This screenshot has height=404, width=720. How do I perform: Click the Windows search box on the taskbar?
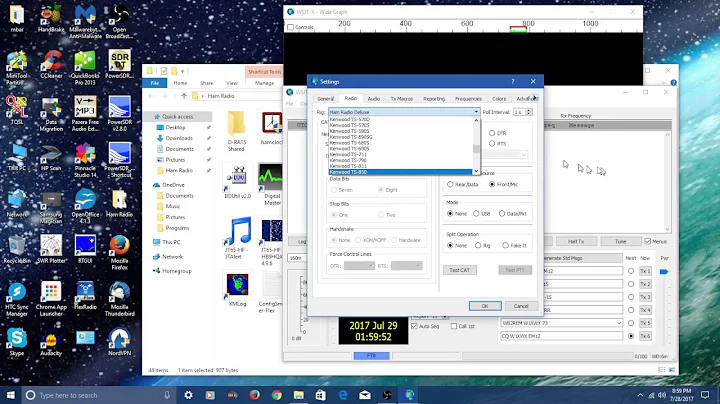[99, 395]
